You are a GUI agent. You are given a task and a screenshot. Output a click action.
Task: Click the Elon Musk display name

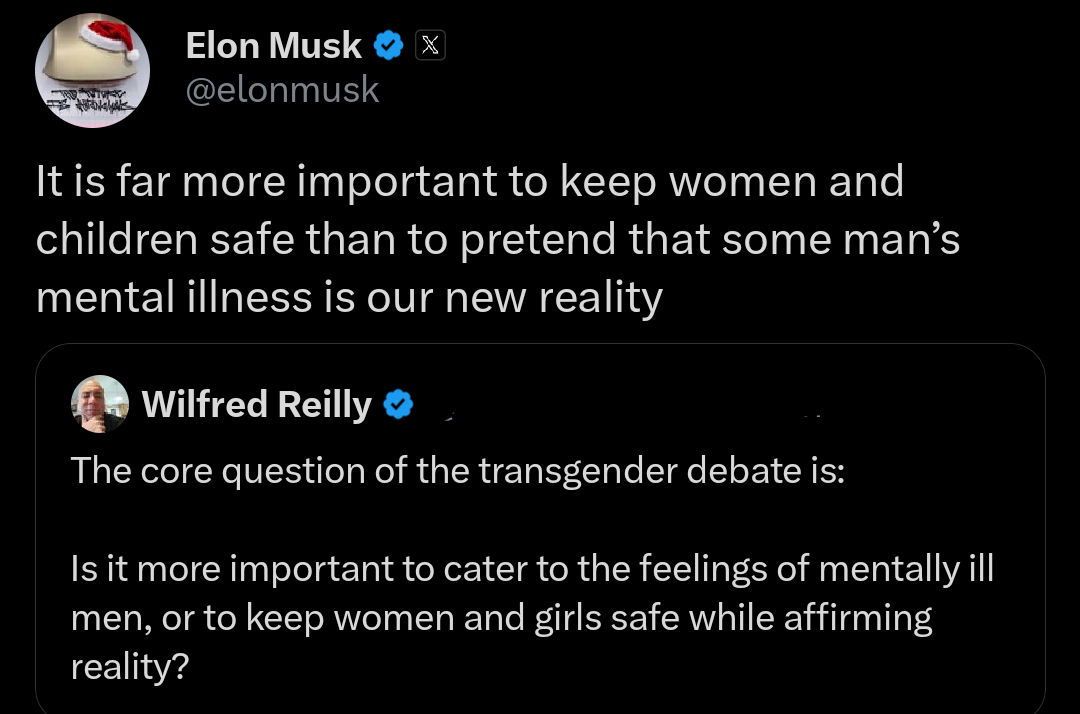click(272, 45)
